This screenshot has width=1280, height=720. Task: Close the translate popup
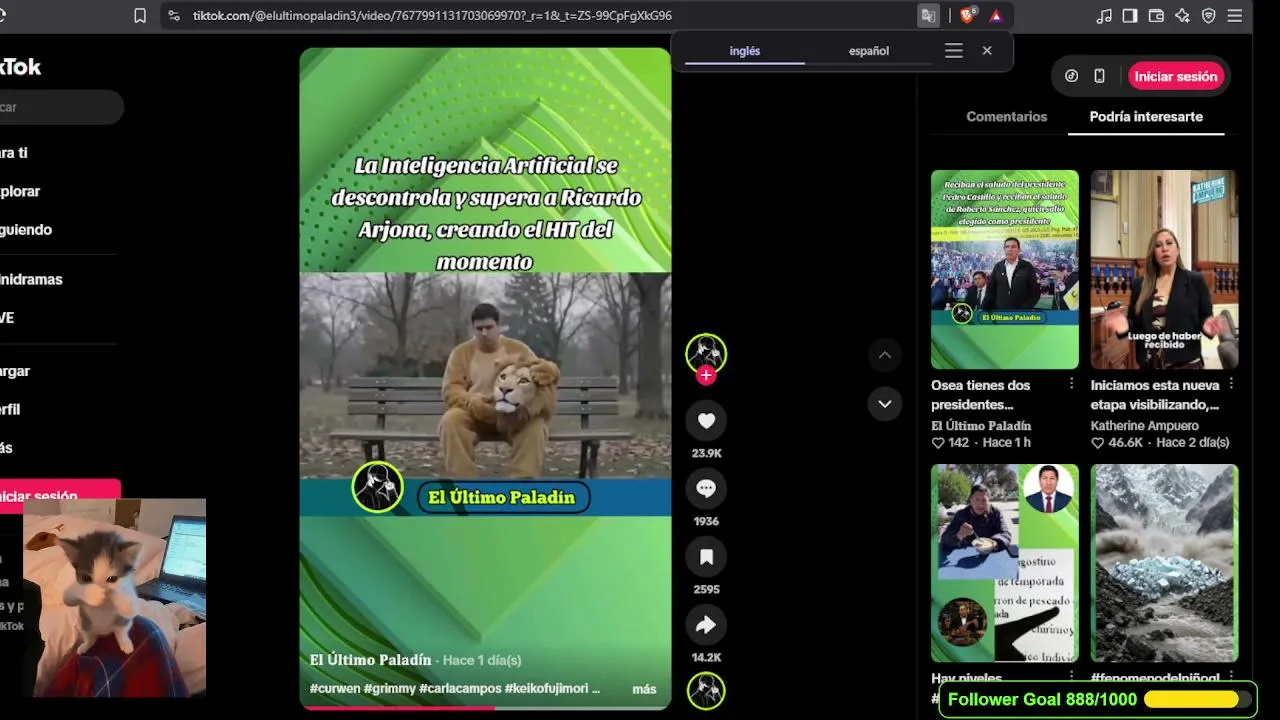[x=987, y=50]
